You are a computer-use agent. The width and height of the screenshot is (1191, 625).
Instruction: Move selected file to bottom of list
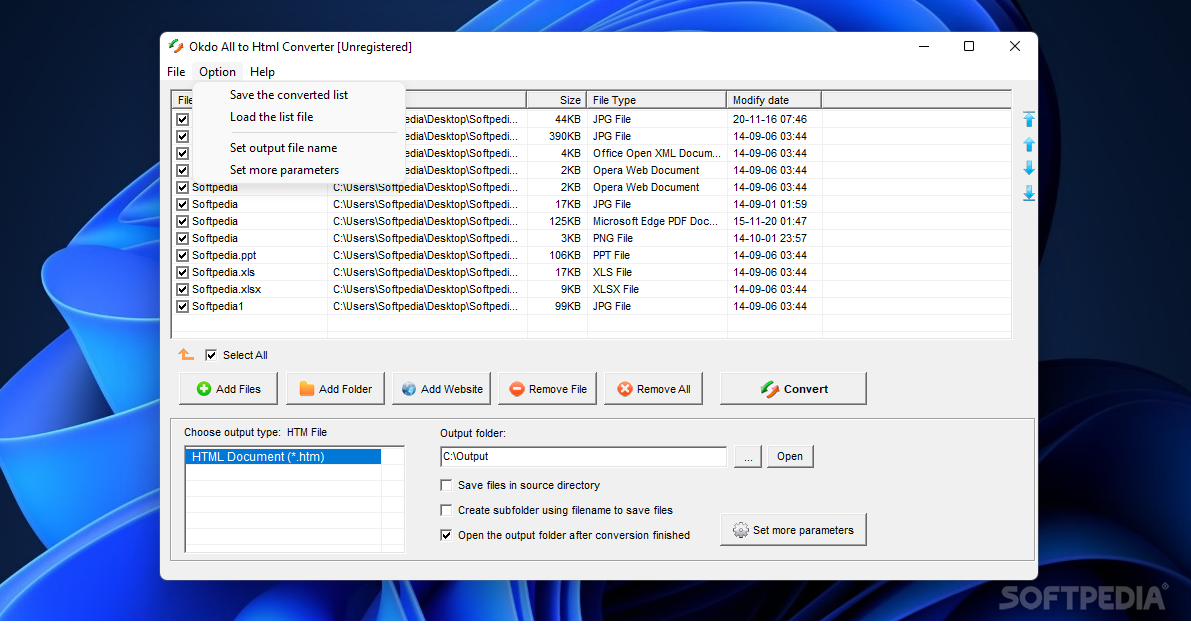tap(1028, 194)
